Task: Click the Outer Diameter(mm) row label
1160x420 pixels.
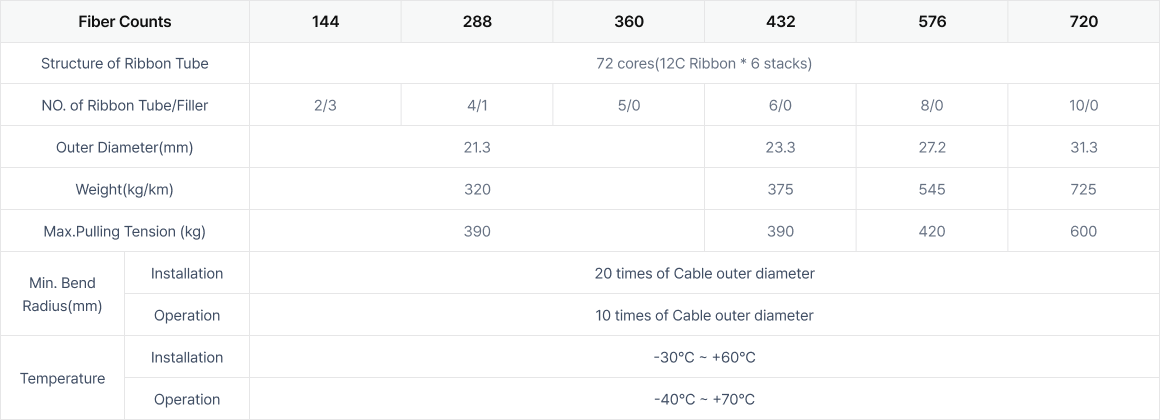Action: (x=124, y=147)
